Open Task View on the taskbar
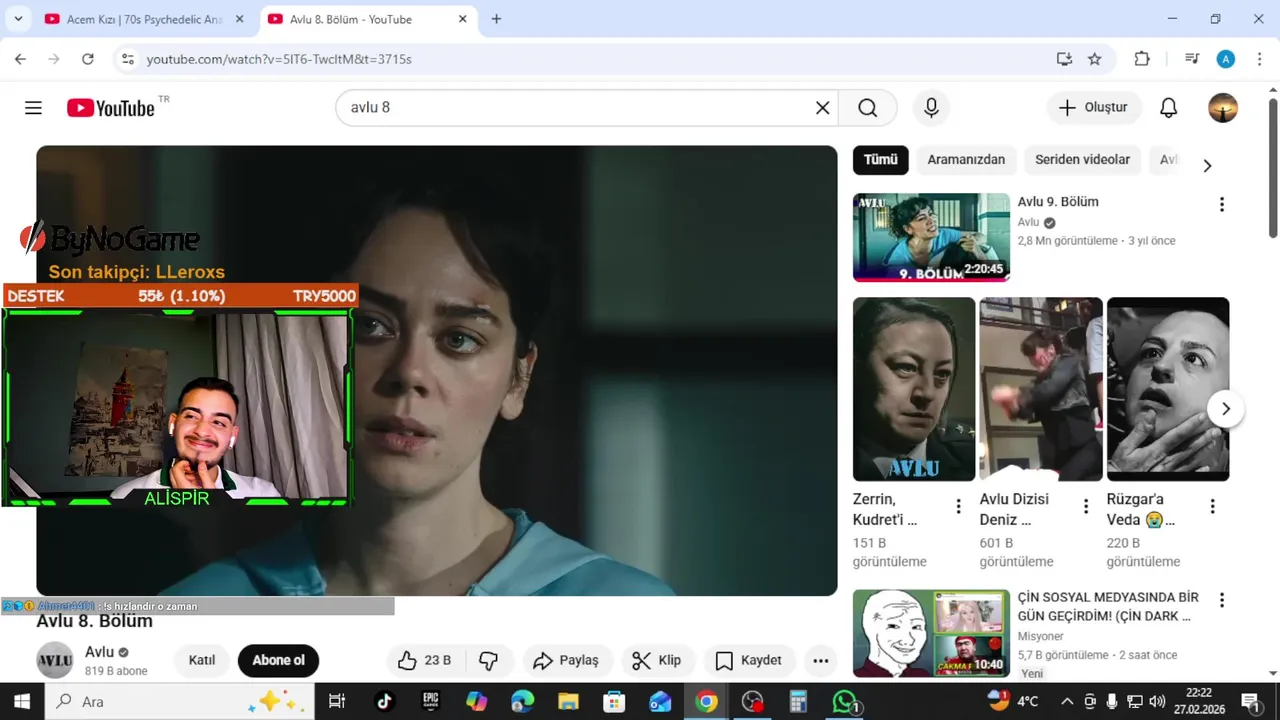This screenshot has height=720, width=1280. pyautogui.click(x=337, y=701)
